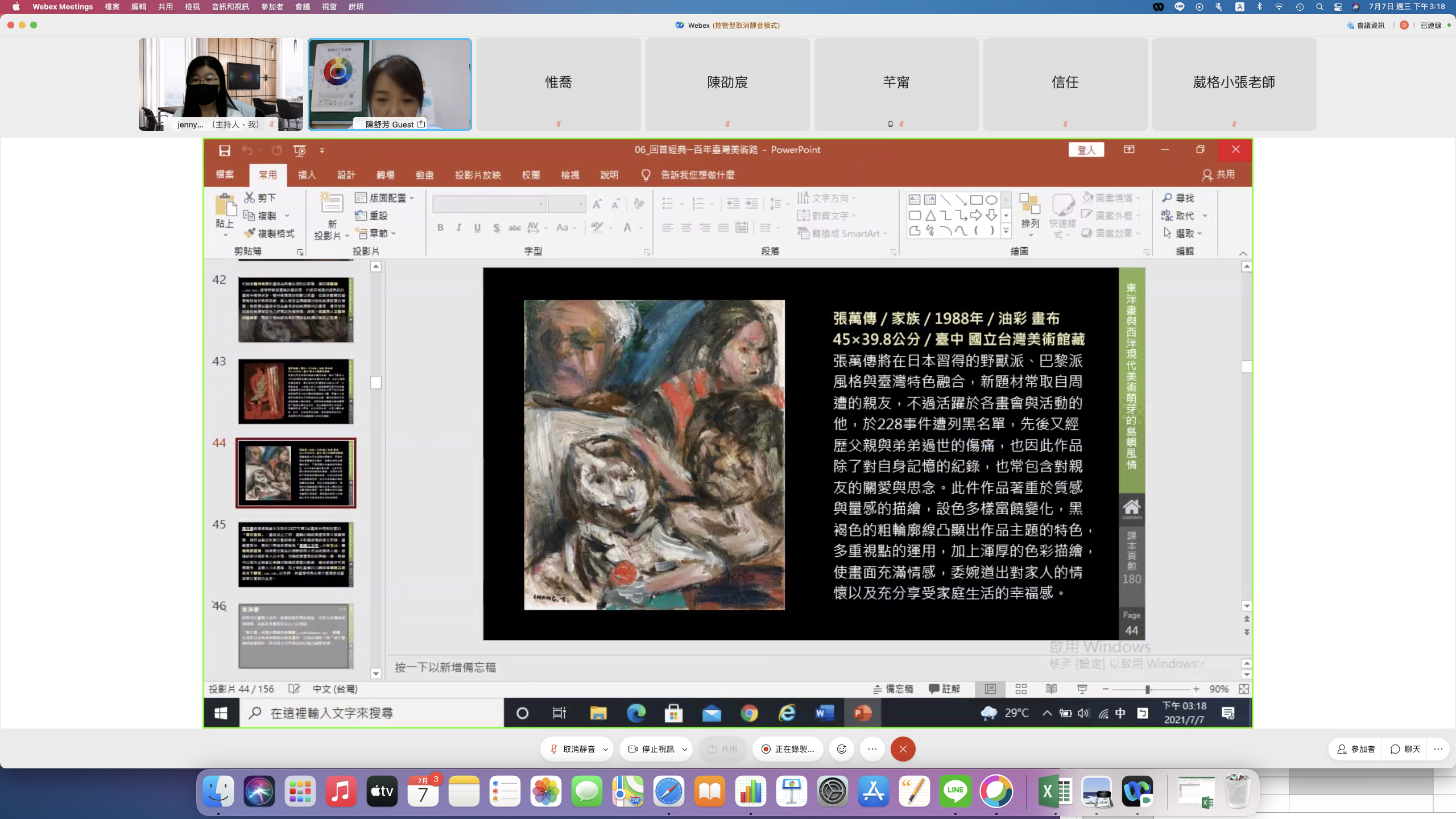Open the 聊天 chat button
Viewport: 1456px width, 819px height.
(x=1405, y=749)
